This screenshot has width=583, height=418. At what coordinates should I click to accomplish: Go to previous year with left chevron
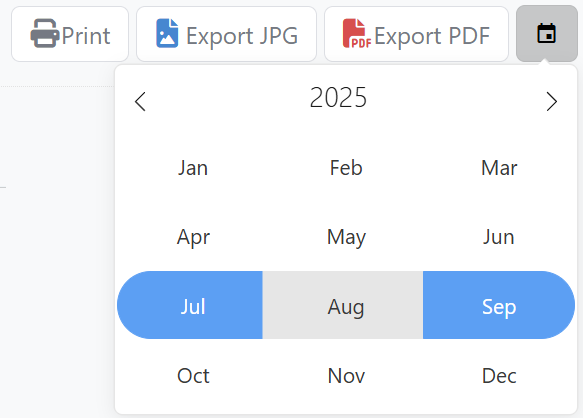140,102
